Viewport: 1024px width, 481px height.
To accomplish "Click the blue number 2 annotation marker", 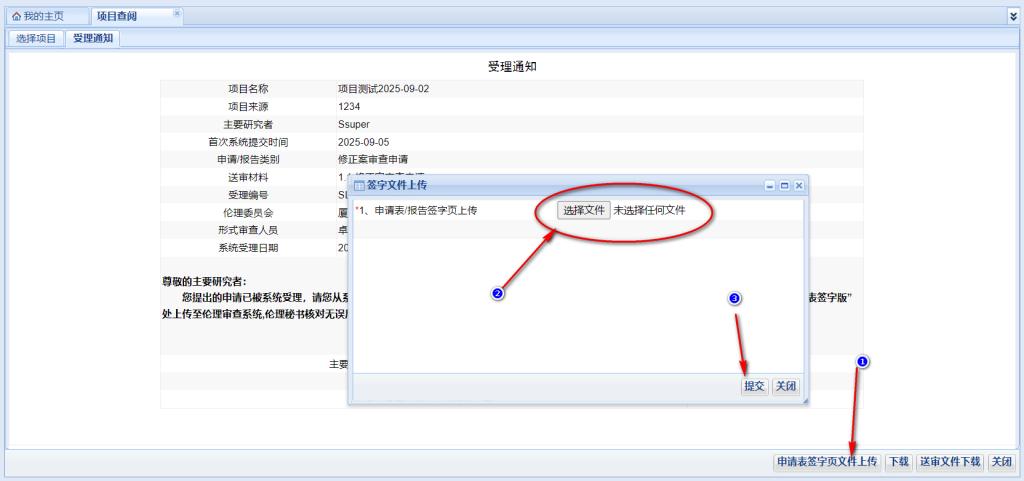I will pyautogui.click(x=497, y=294).
